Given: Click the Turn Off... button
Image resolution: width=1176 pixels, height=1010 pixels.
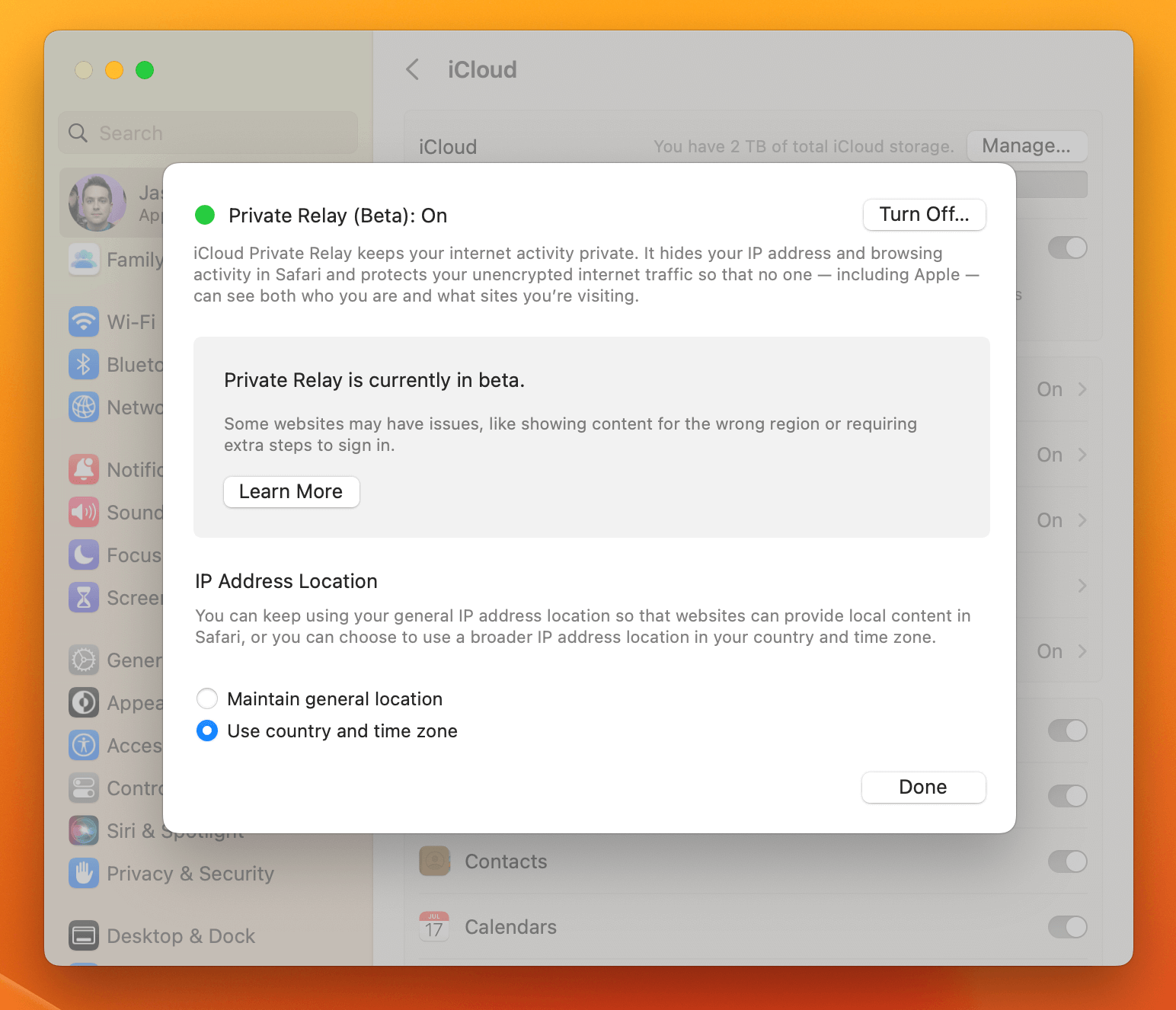Looking at the screenshot, I should (924, 215).
